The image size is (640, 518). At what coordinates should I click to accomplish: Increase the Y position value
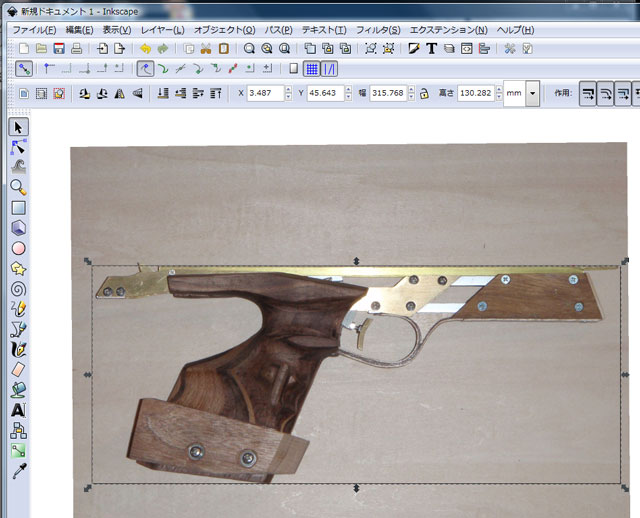point(348,89)
